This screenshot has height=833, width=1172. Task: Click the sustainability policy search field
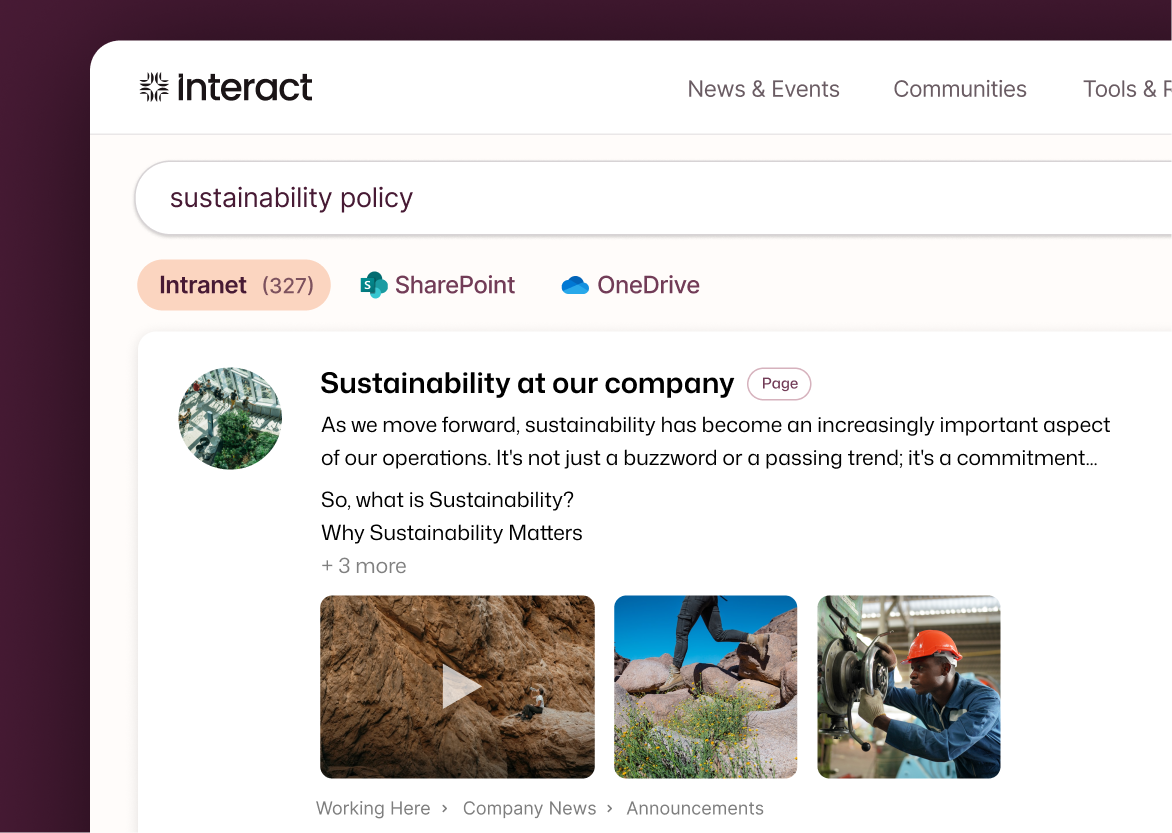click(653, 198)
